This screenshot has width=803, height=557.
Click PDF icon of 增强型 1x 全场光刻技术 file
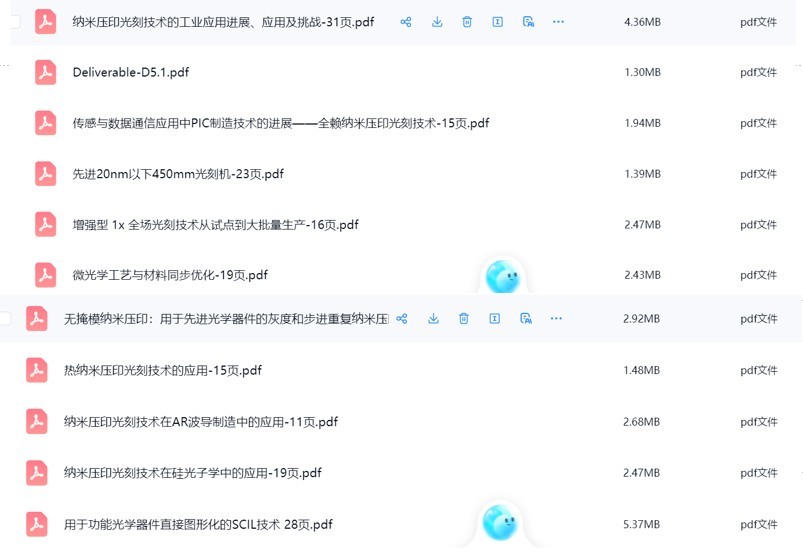tap(45, 224)
